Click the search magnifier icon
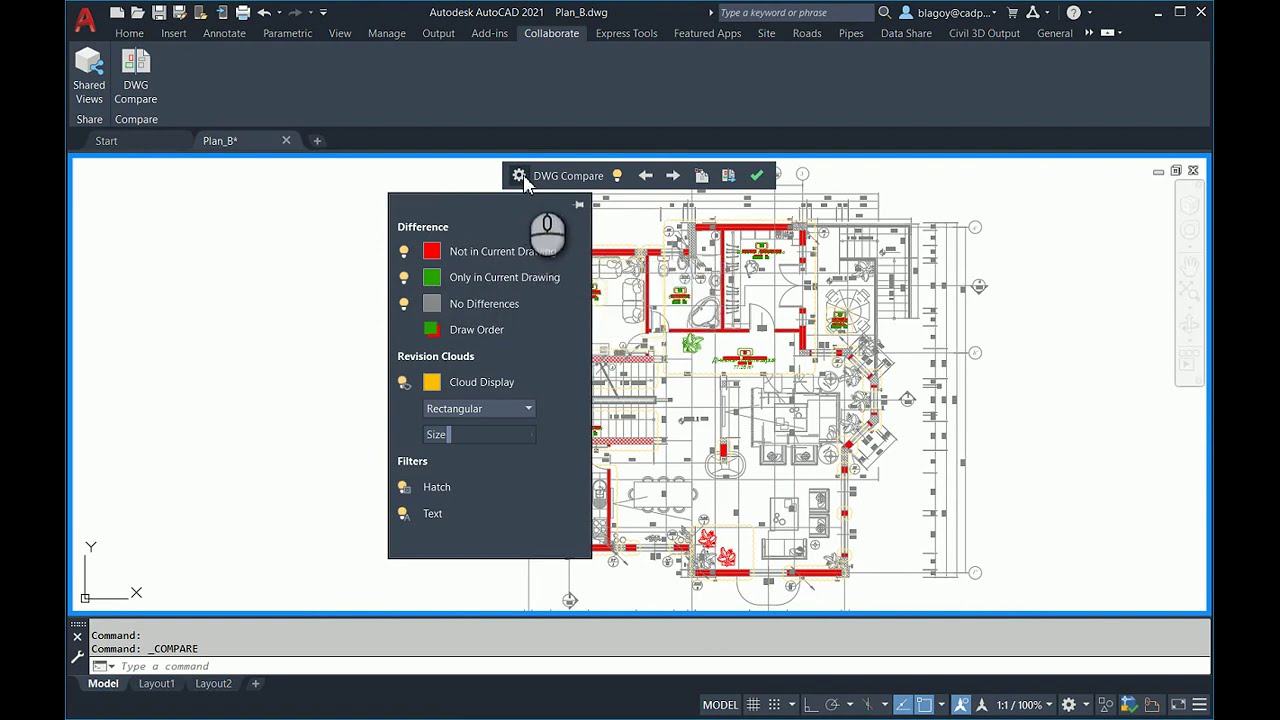Screen dimensions: 1280x720 tap(884, 13)
